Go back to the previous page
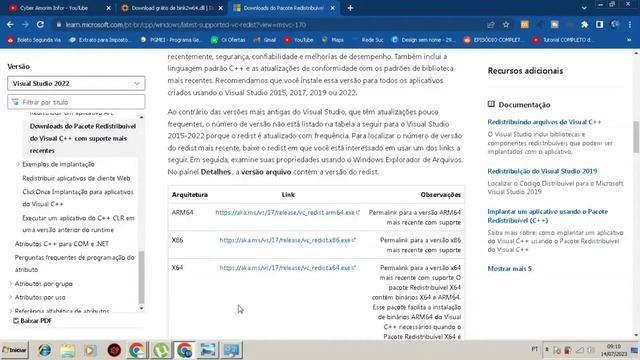The width and height of the screenshot is (640, 360). pos(10,24)
